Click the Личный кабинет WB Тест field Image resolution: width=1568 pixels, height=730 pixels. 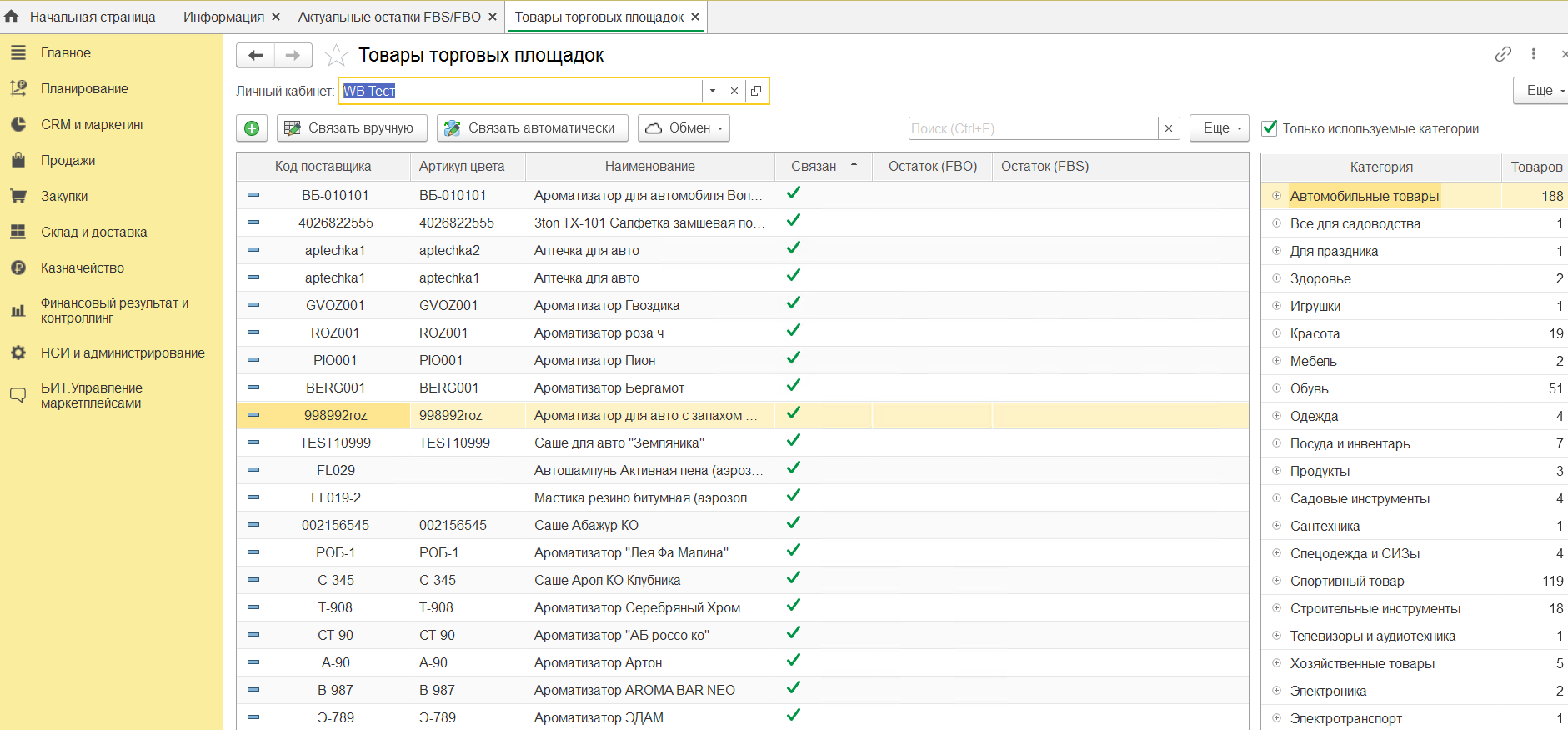(521, 91)
